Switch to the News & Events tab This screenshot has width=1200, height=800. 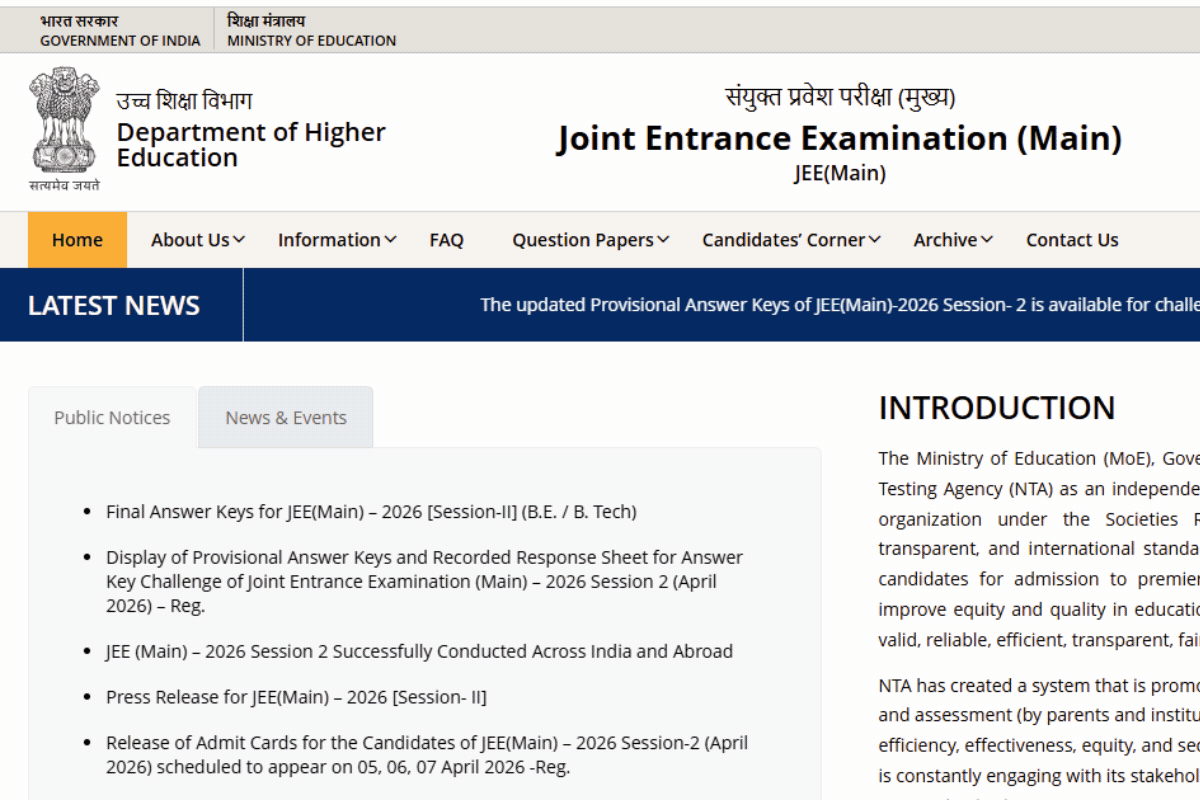point(286,418)
